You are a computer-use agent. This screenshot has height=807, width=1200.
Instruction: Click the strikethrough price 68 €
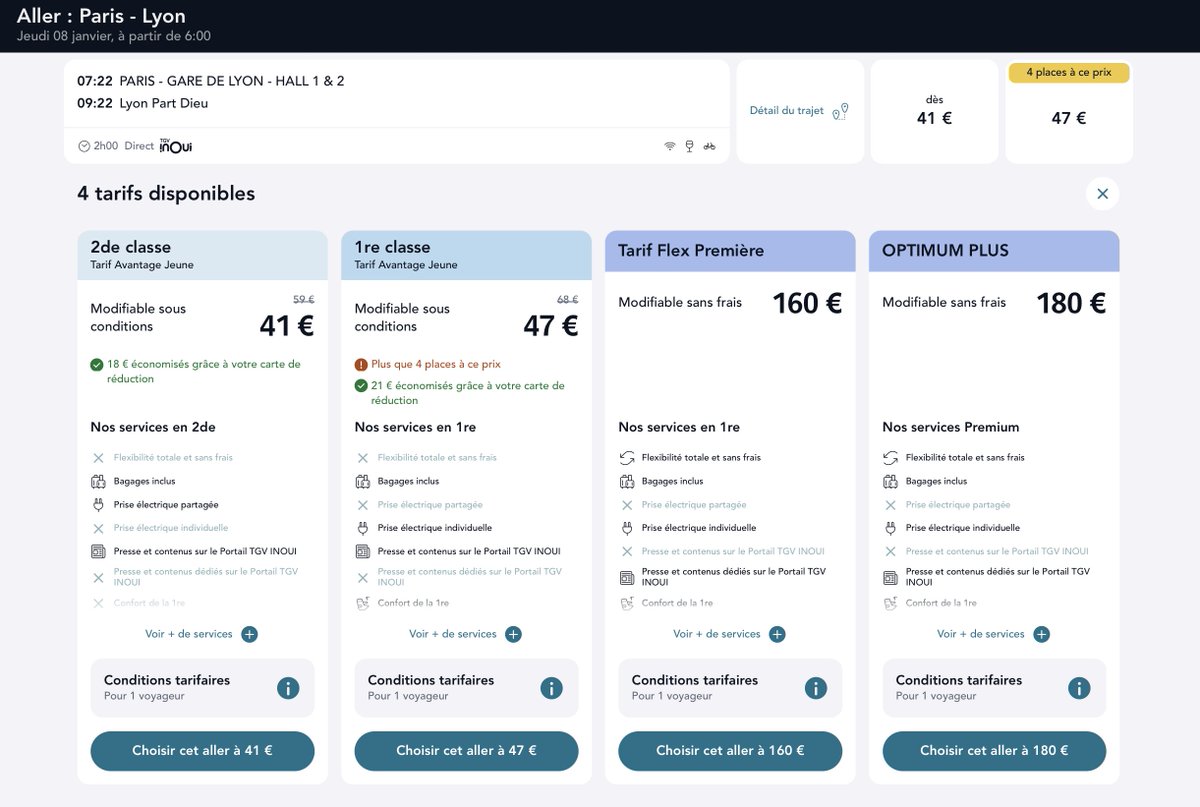[567, 299]
